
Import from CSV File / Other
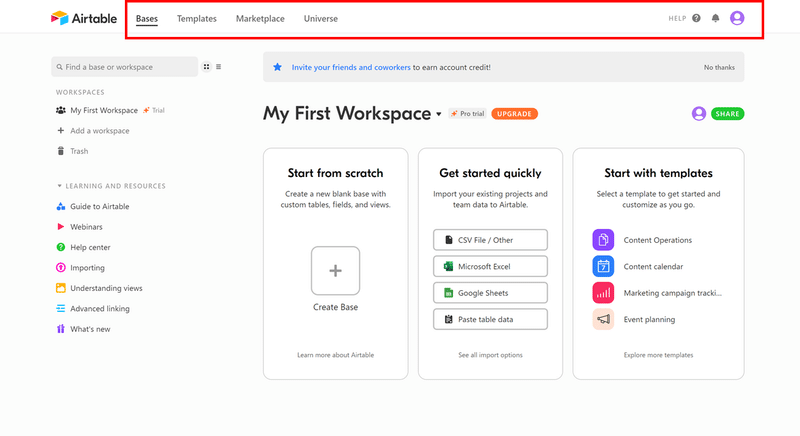pyautogui.click(x=490, y=240)
